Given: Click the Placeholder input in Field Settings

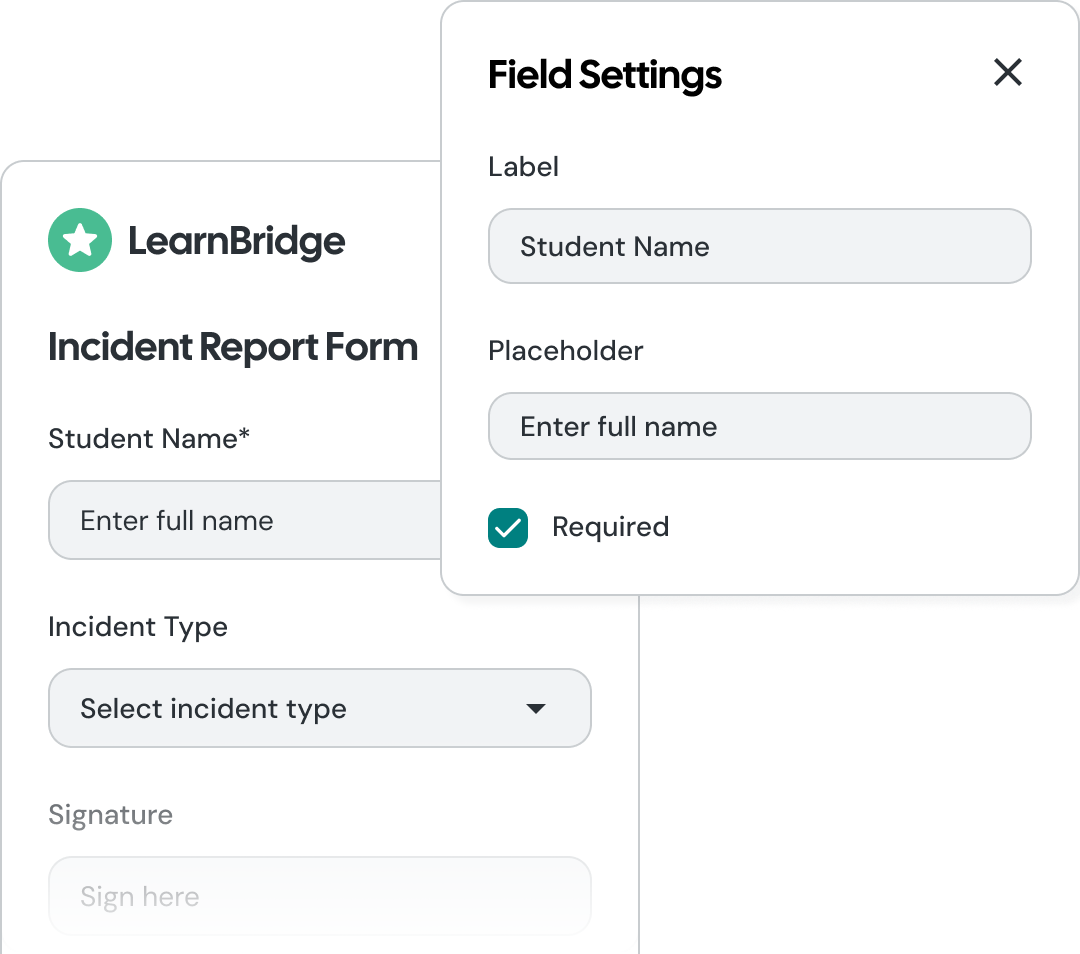Looking at the screenshot, I should tap(760, 426).
